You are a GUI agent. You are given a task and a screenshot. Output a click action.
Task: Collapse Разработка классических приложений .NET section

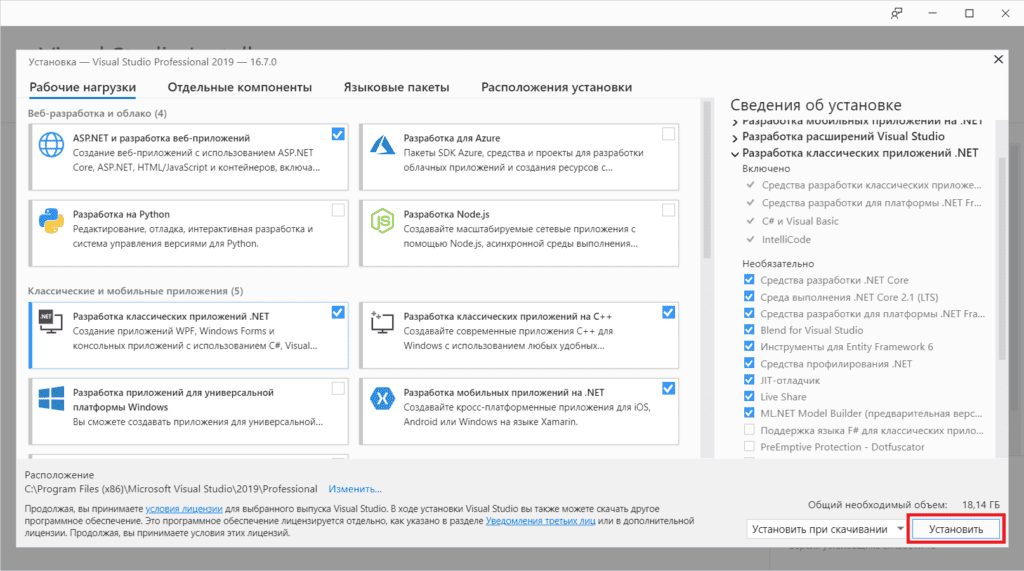coord(735,154)
